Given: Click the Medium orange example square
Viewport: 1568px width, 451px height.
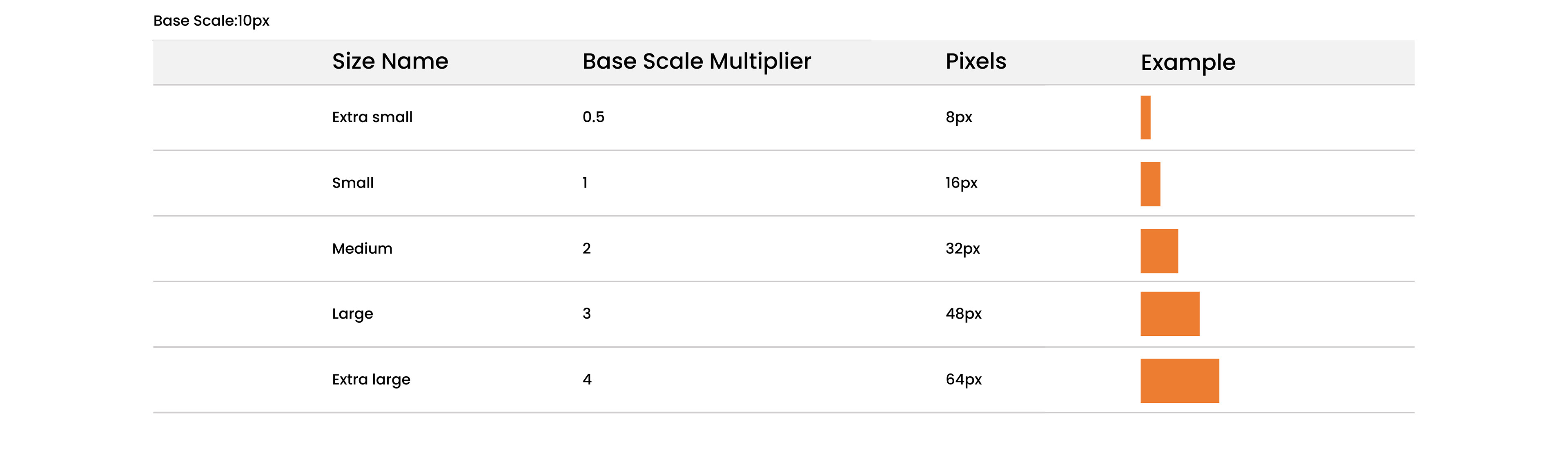Looking at the screenshot, I should [1159, 251].
